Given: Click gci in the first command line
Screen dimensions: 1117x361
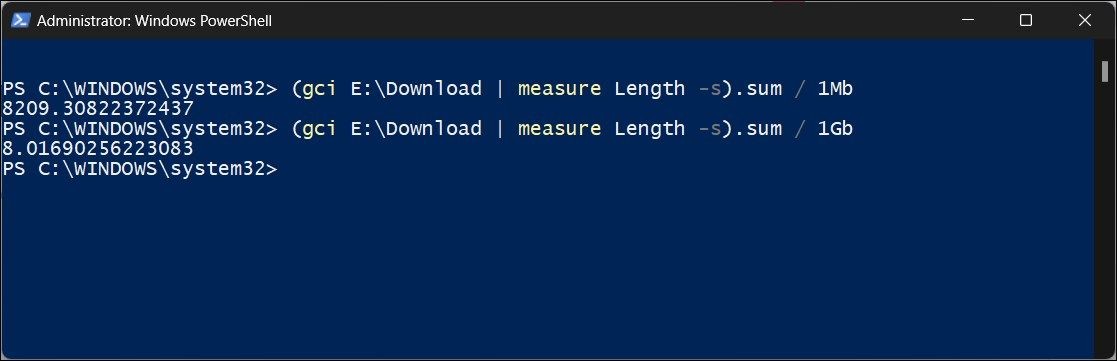Looking at the screenshot, I should [x=320, y=89].
